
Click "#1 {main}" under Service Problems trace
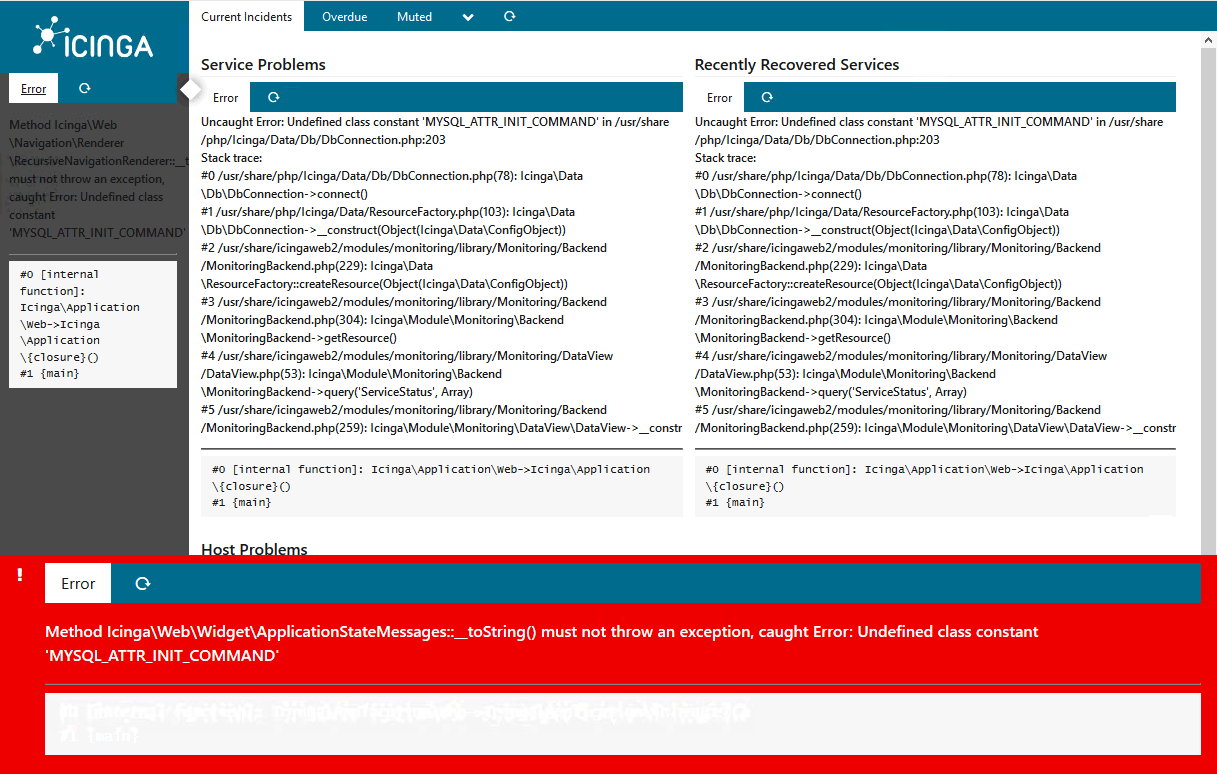[x=241, y=502]
